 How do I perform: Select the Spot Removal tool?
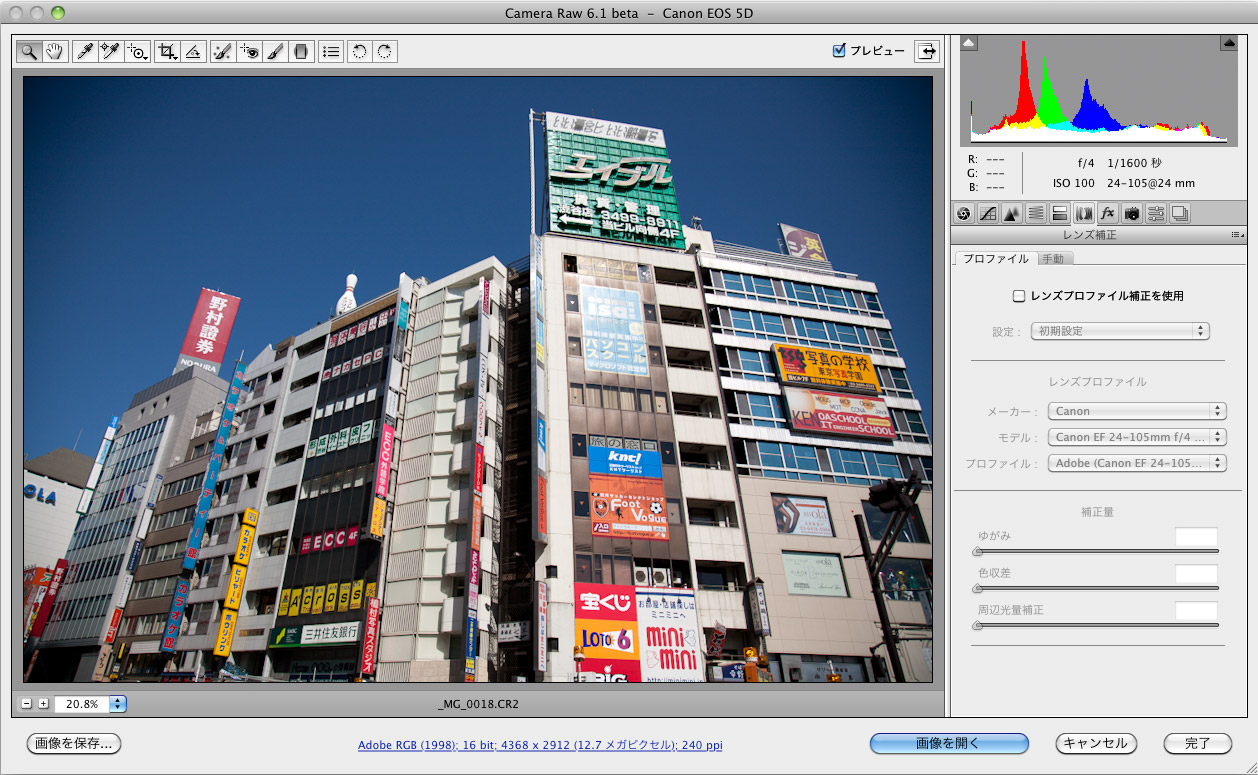(223, 51)
